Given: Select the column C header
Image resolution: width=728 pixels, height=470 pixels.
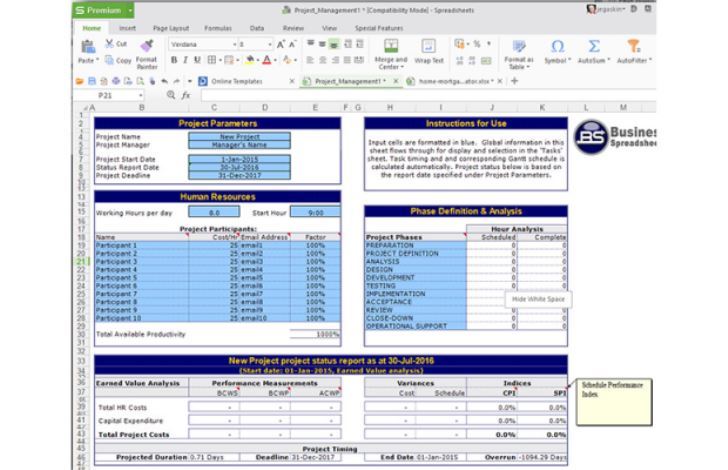Looking at the screenshot, I should 214,108.
